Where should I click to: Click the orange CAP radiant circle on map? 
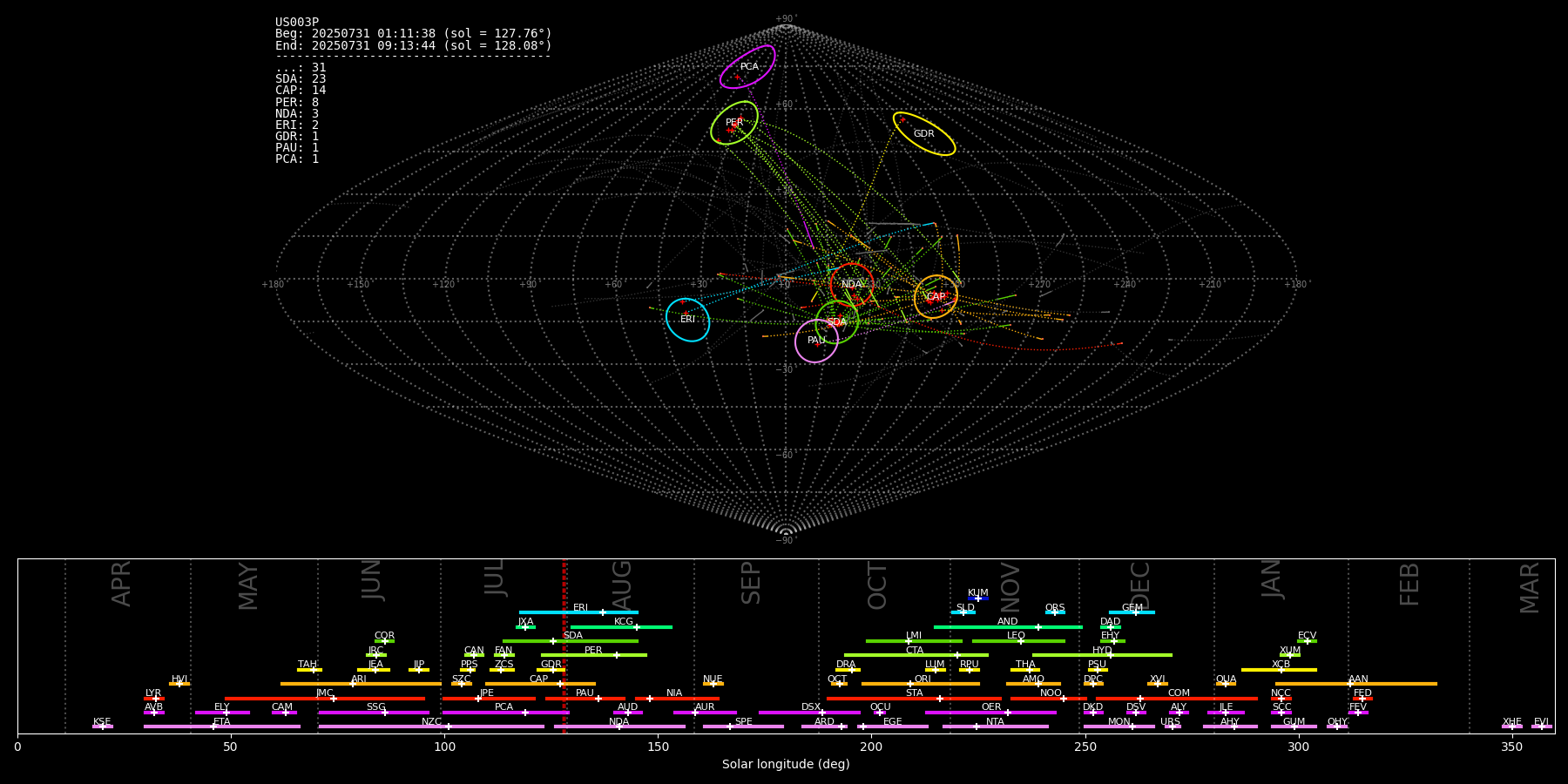936,297
